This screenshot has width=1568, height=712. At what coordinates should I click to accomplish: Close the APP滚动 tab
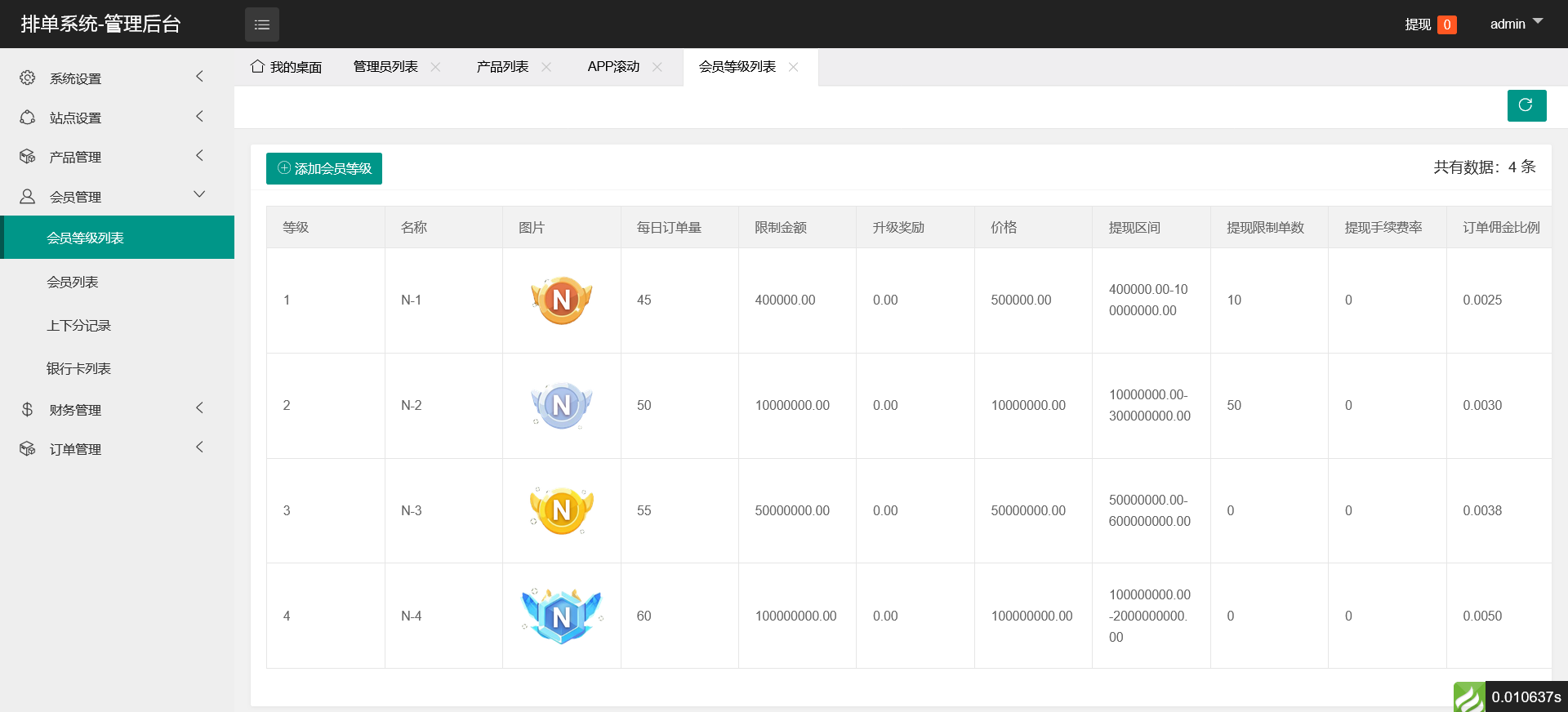click(657, 67)
